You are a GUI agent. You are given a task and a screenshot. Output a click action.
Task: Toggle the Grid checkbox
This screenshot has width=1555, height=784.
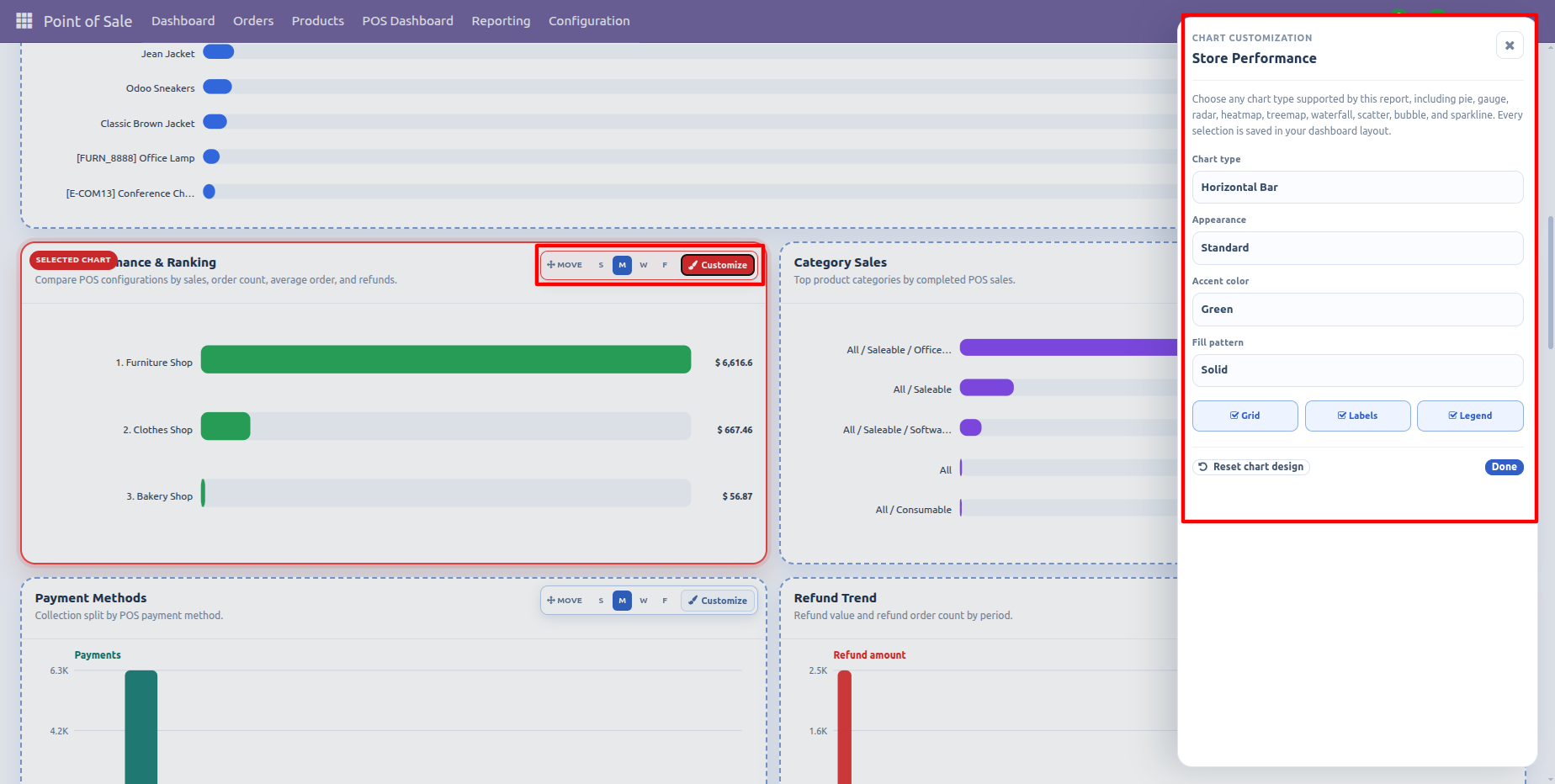[1245, 416]
